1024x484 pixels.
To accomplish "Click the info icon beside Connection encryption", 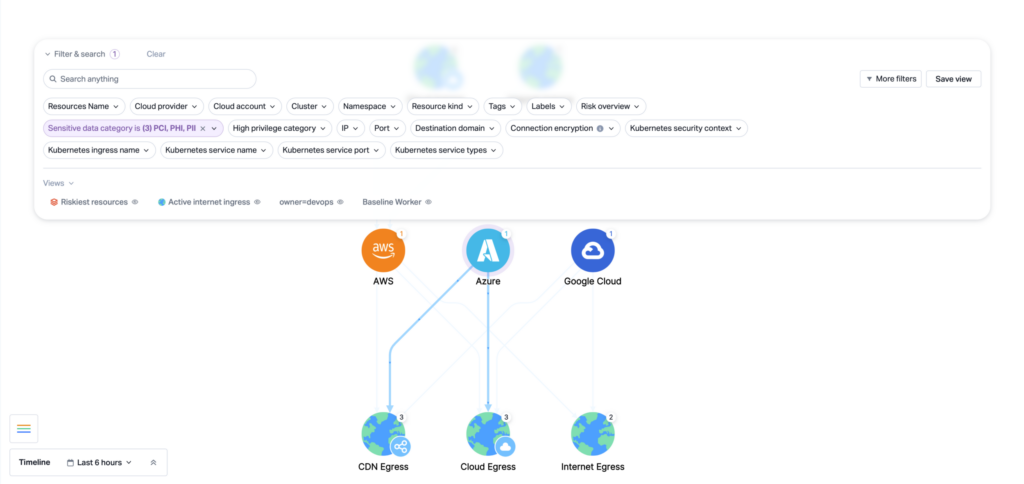I will [x=600, y=129].
